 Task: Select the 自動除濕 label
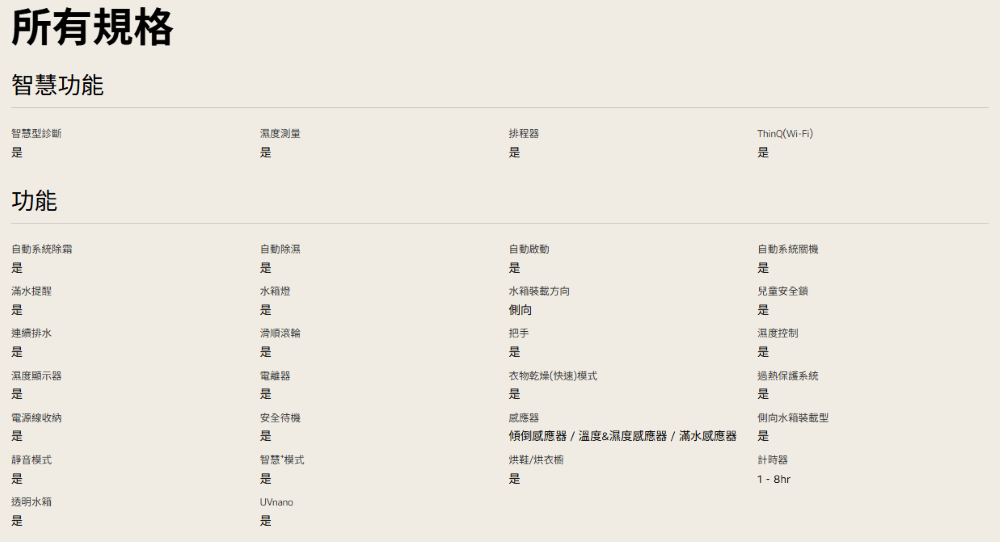[280, 249]
